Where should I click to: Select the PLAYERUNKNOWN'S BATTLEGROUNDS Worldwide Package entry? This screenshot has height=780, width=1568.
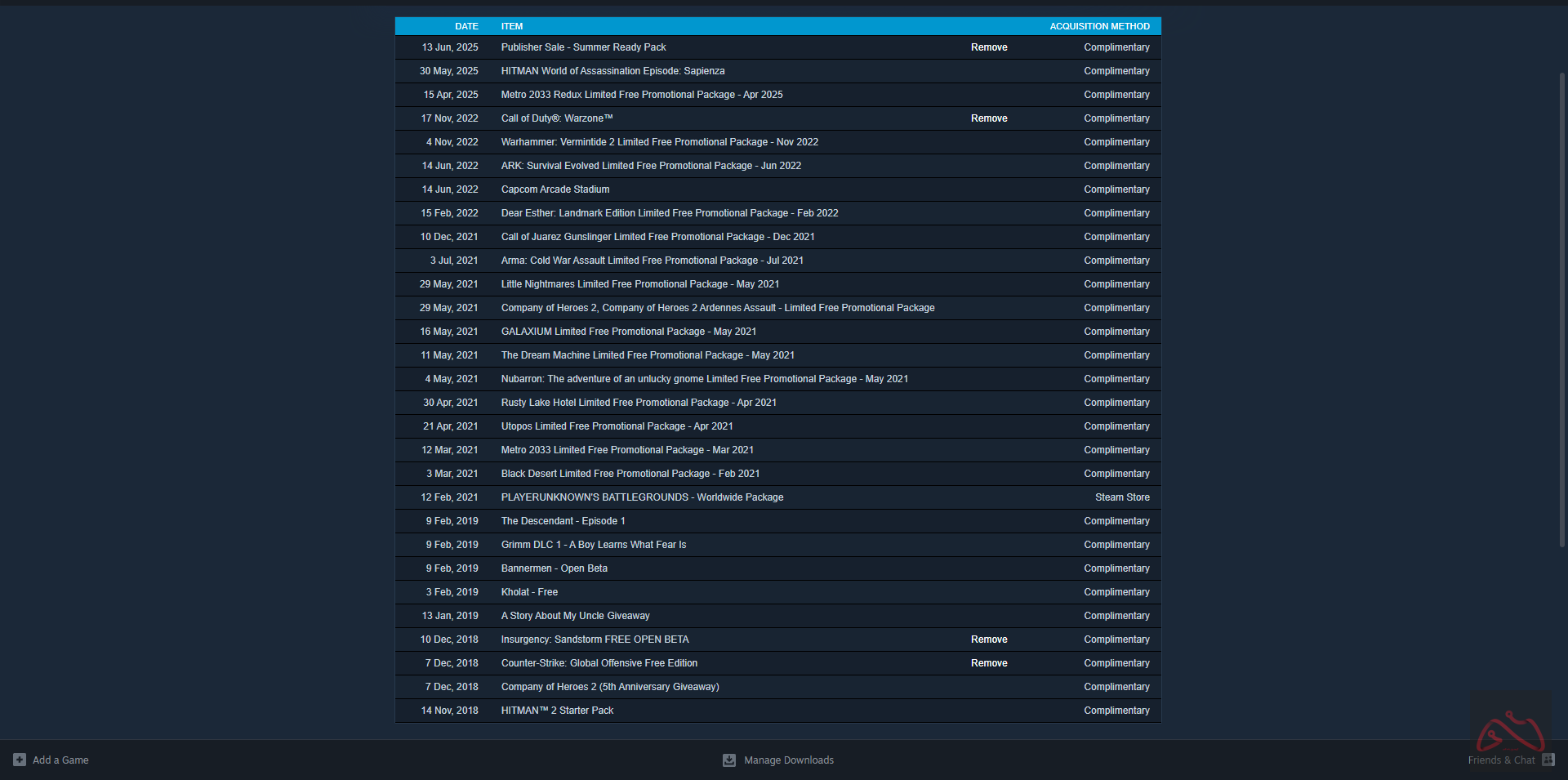coord(642,497)
